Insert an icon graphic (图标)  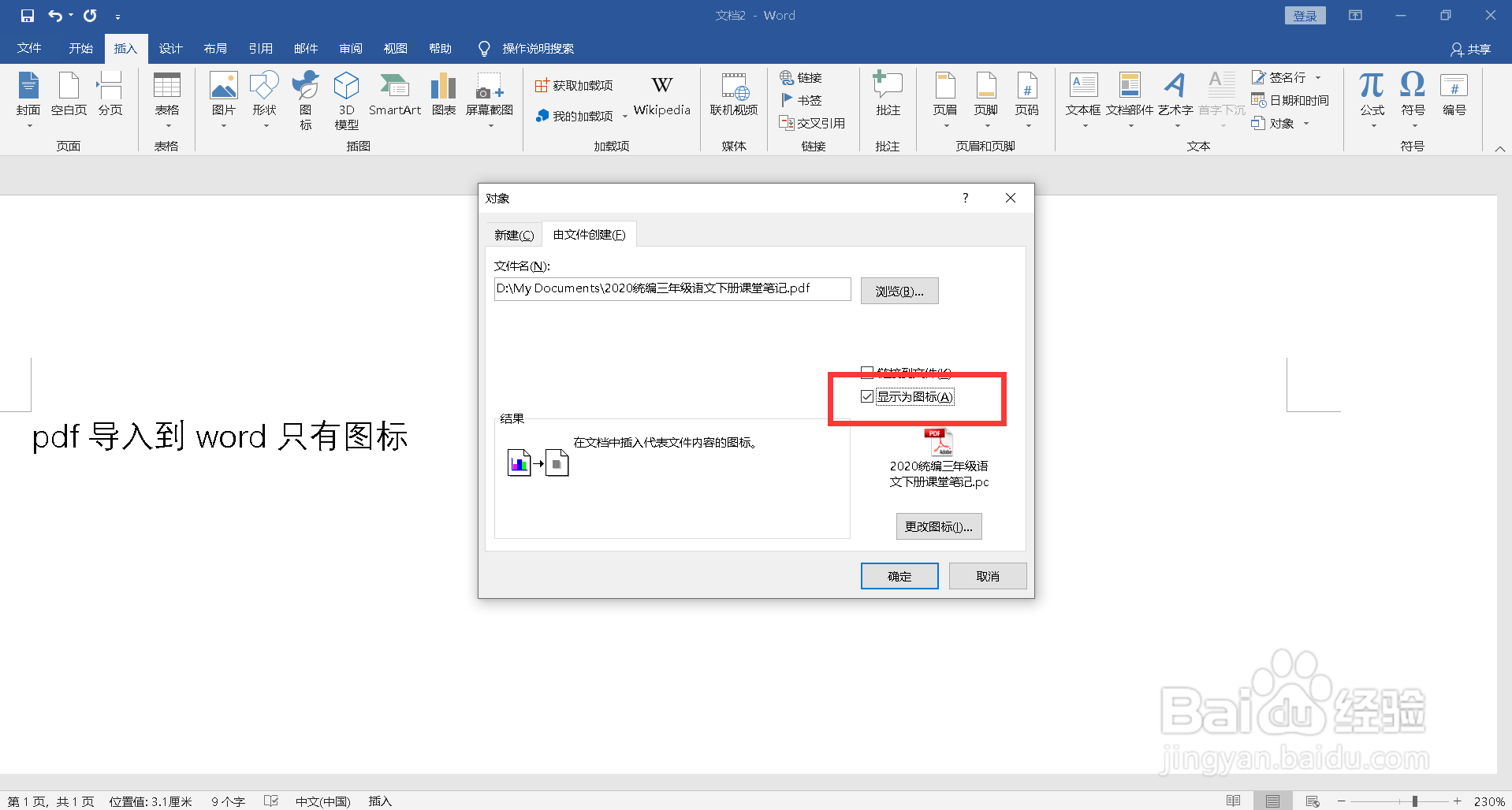click(x=306, y=101)
